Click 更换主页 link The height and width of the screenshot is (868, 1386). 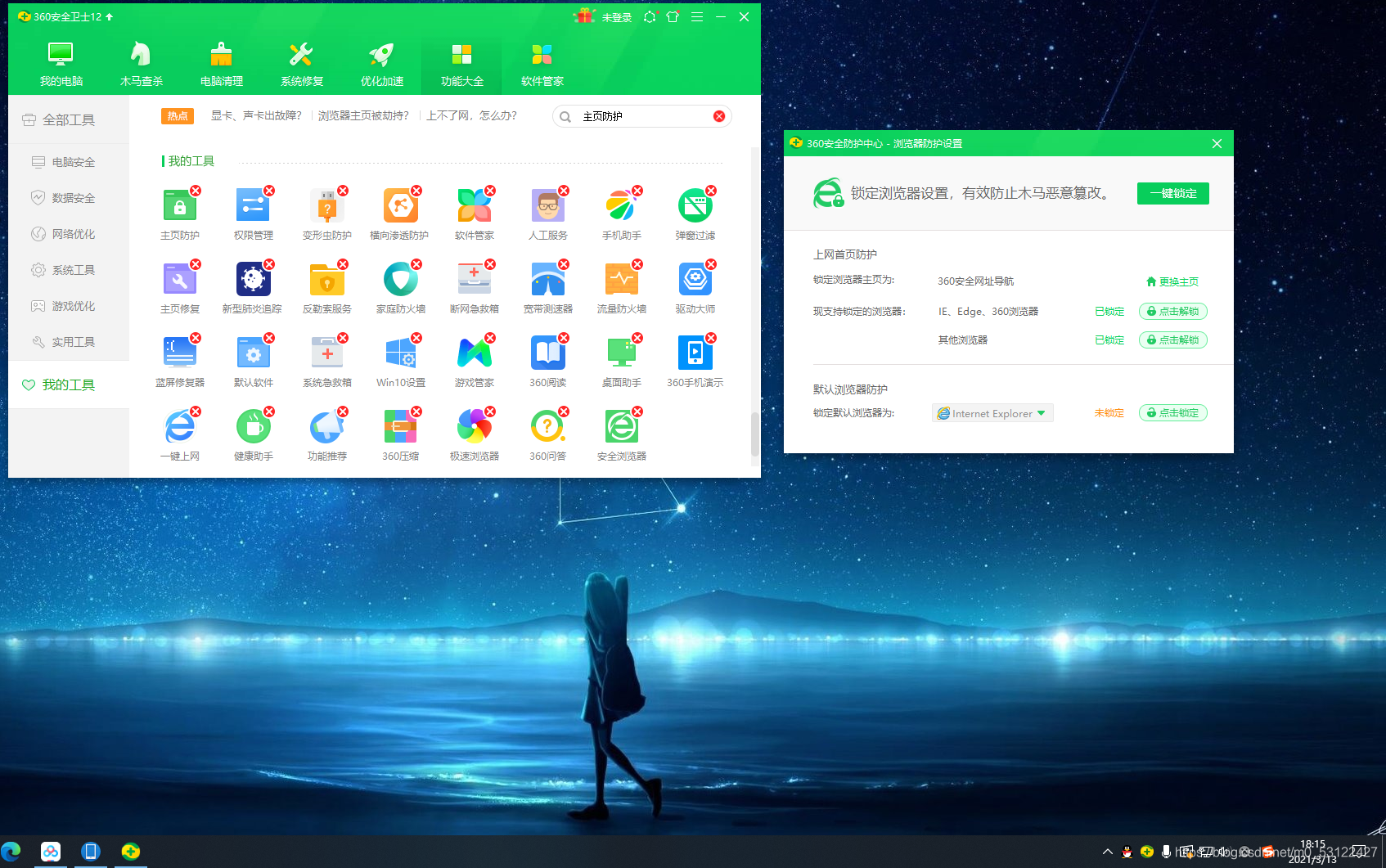(1172, 281)
